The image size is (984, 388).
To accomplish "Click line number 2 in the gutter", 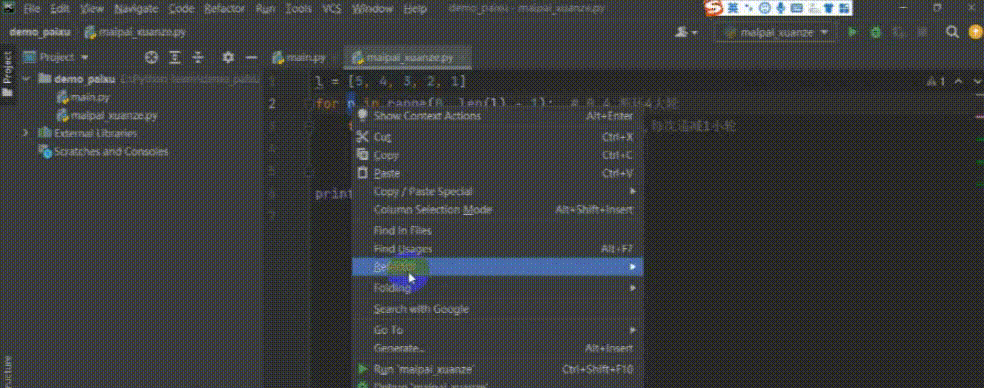I will click(271, 104).
